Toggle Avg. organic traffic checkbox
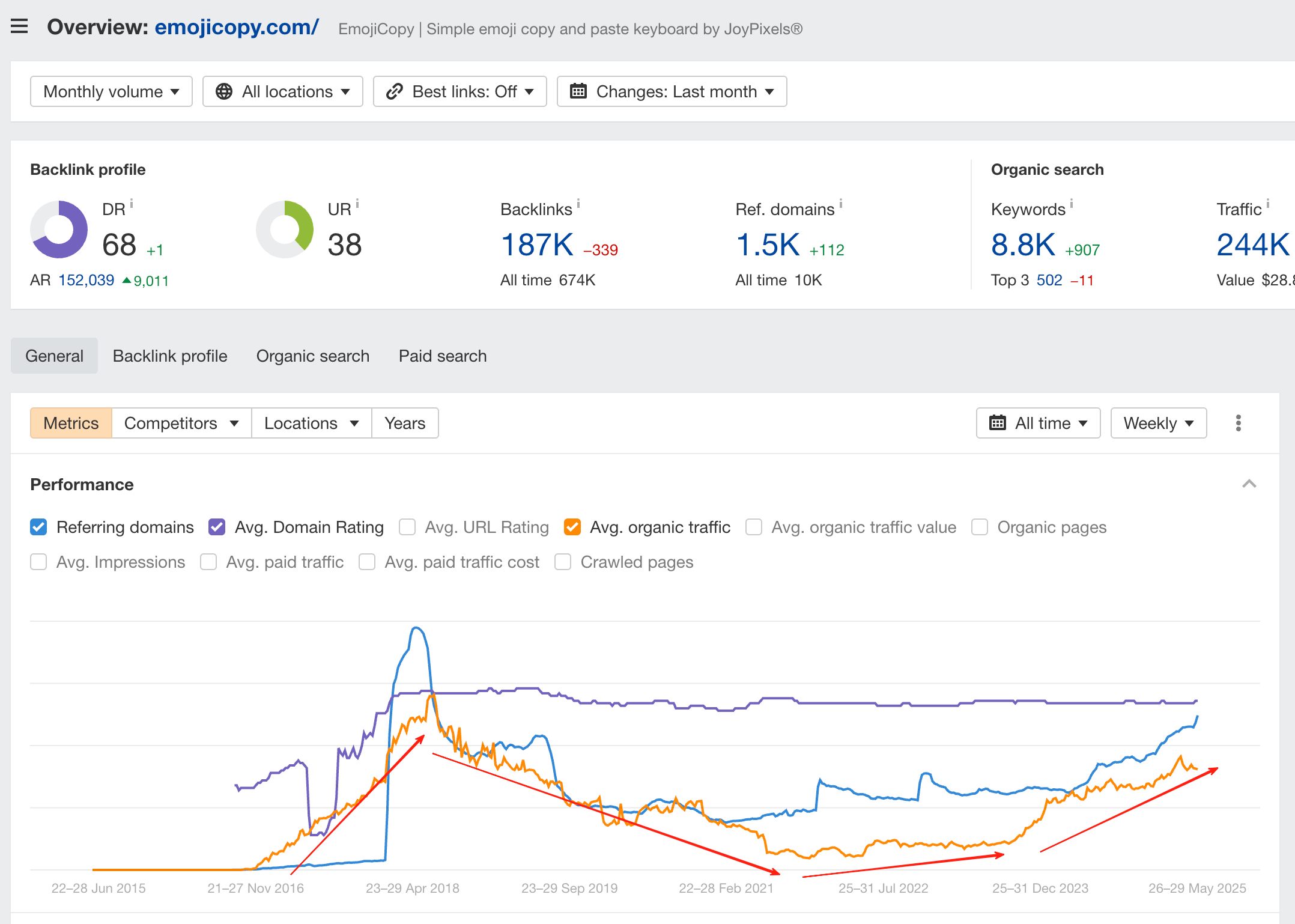1295x924 pixels. coord(572,527)
